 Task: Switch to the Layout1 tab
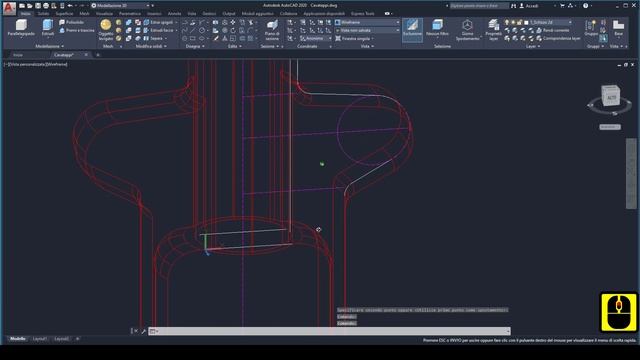tap(40, 339)
